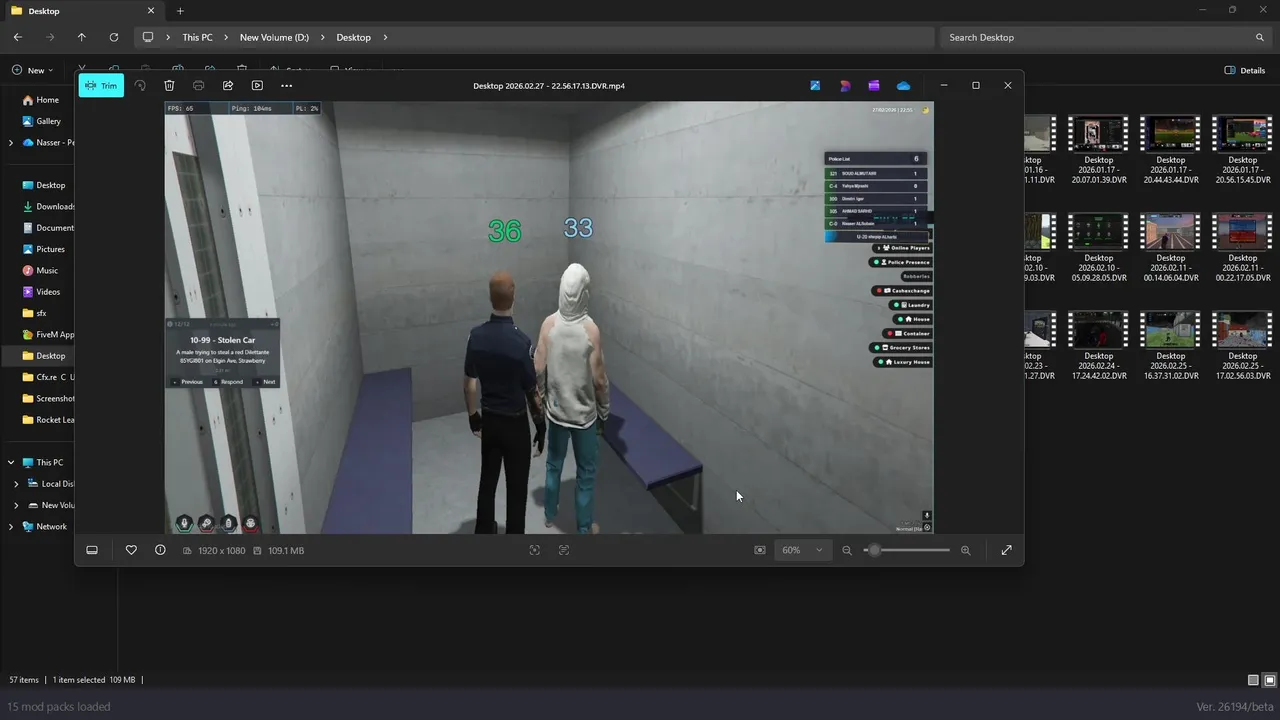Click the purple video editor icon
Image resolution: width=1280 pixels, height=720 pixels.
pos(874,86)
